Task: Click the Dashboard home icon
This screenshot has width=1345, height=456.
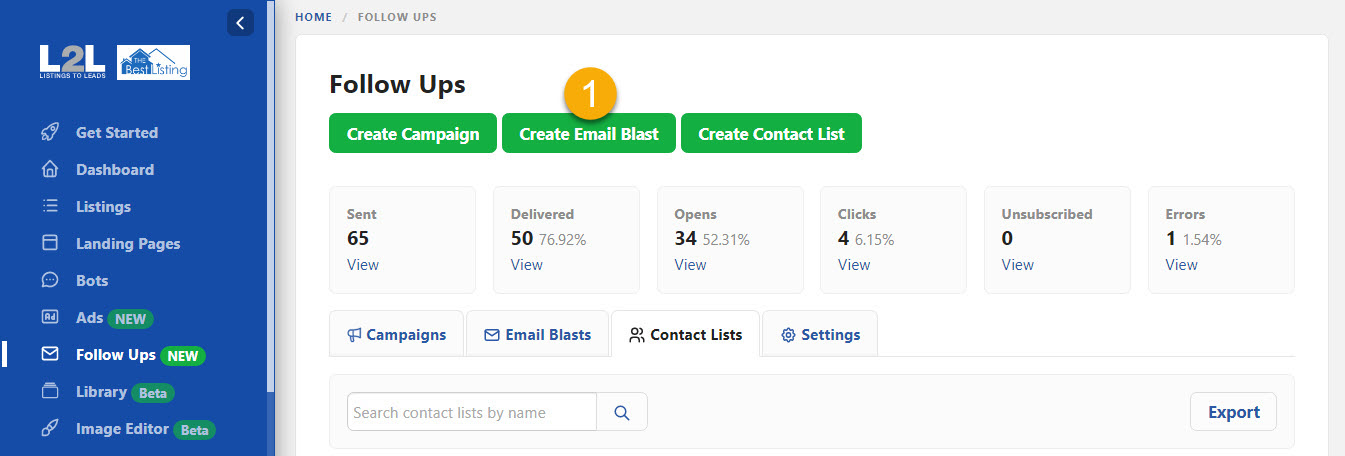Action: tap(50, 169)
